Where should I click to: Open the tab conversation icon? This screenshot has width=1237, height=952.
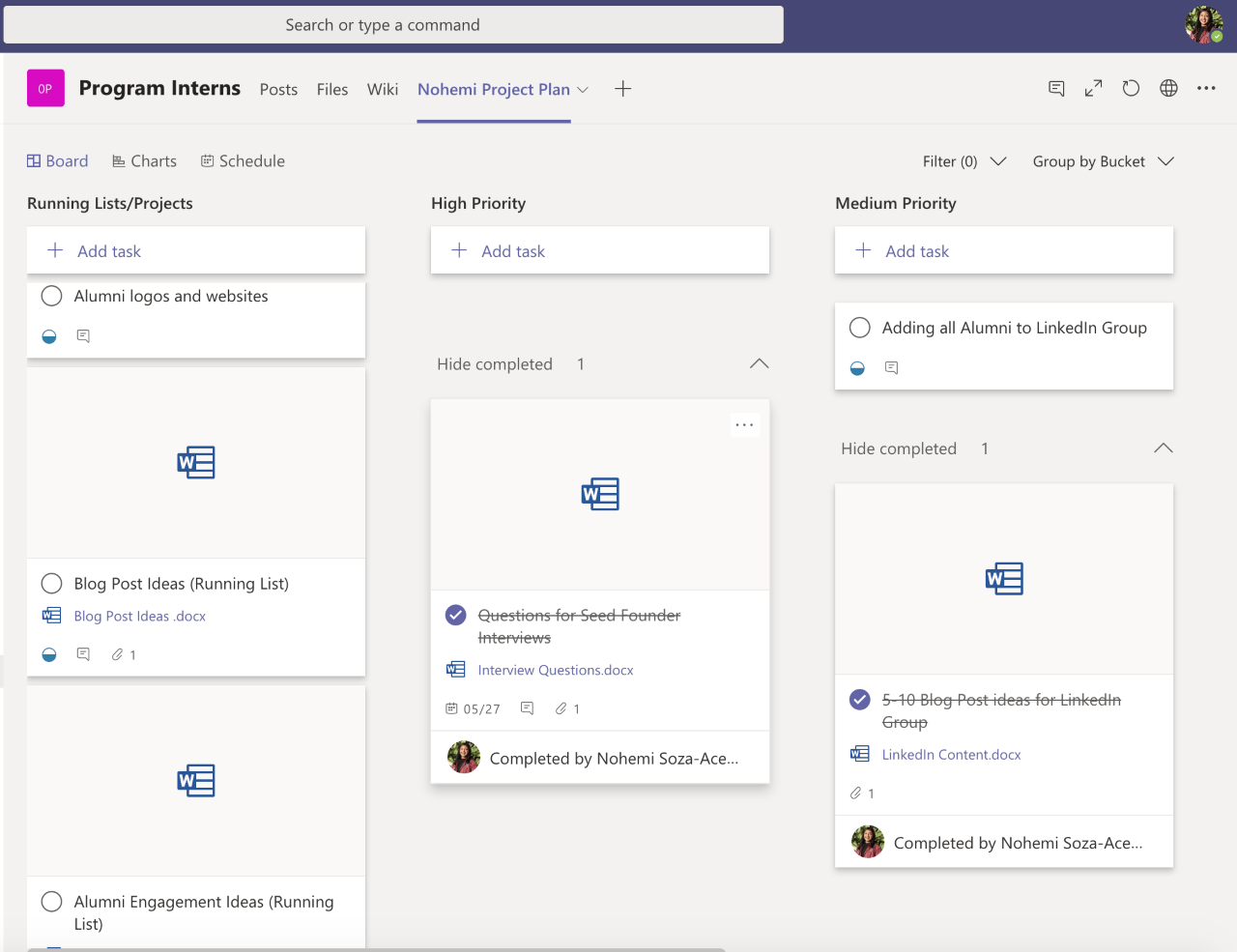[x=1056, y=89]
